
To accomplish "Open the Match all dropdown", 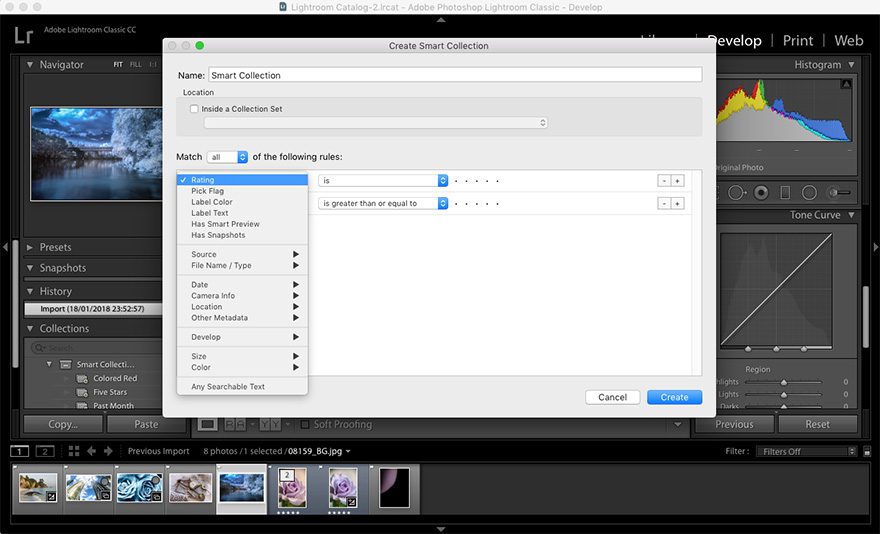I will [x=227, y=157].
